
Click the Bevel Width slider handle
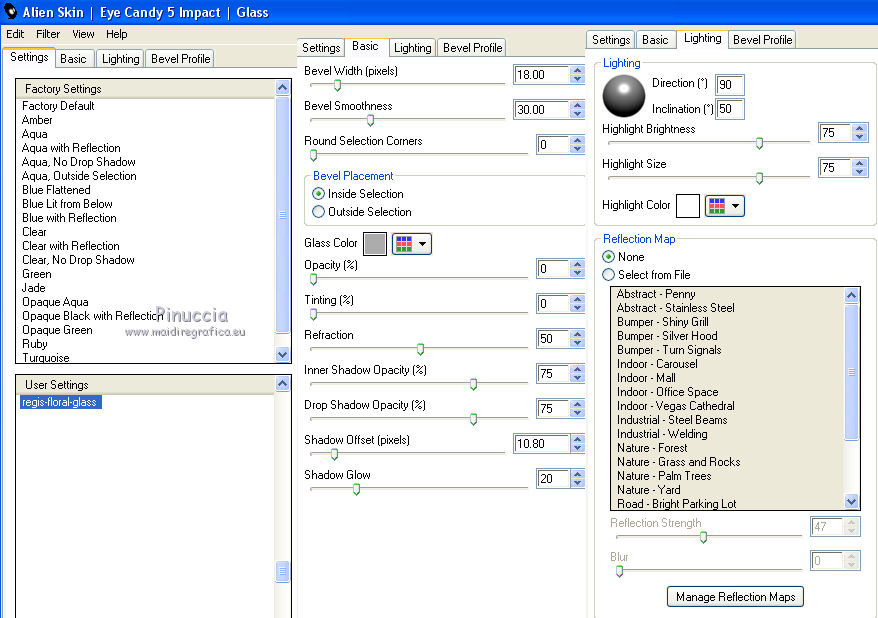click(337, 85)
